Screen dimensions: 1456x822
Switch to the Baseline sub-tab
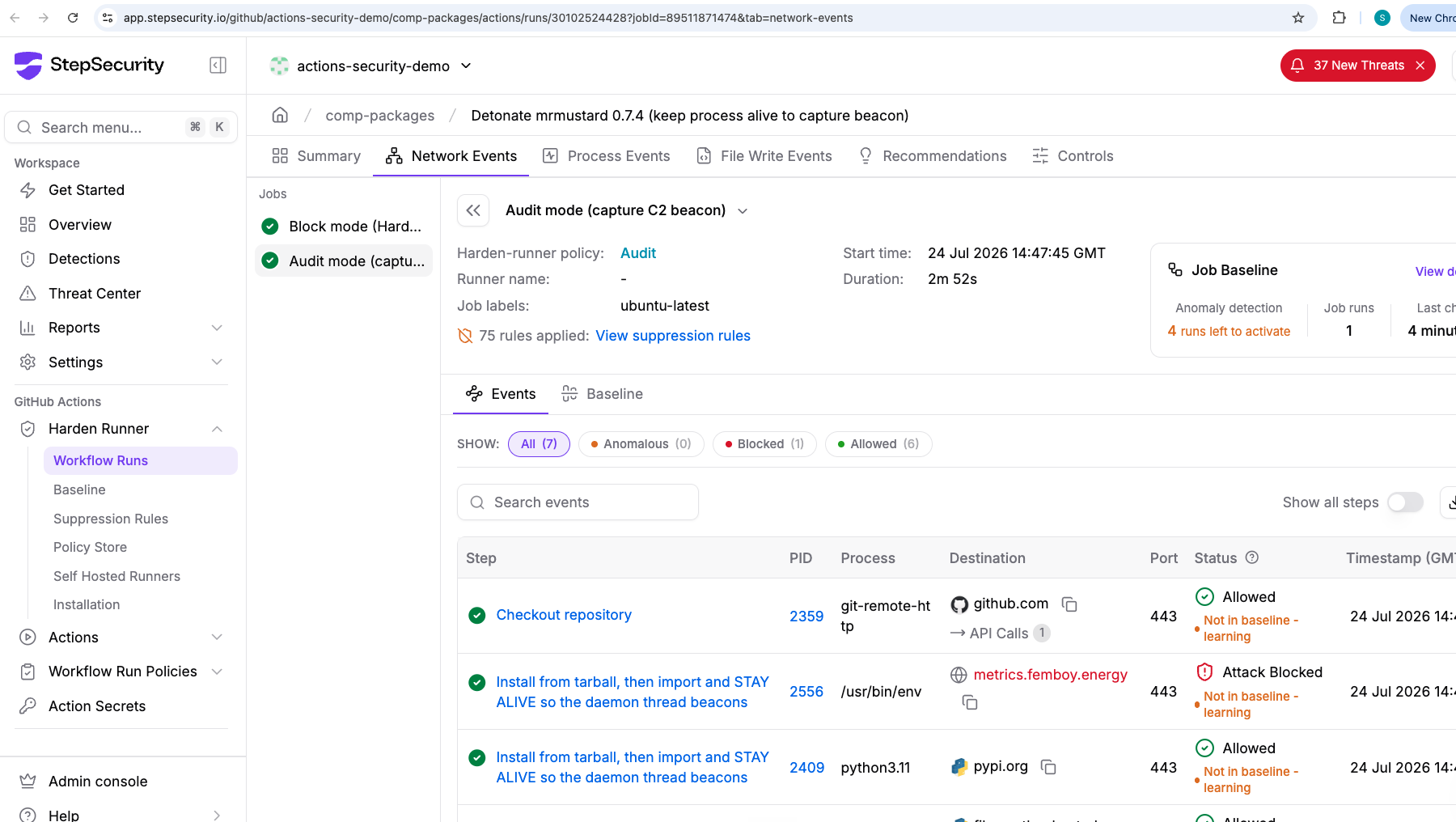pos(603,394)
